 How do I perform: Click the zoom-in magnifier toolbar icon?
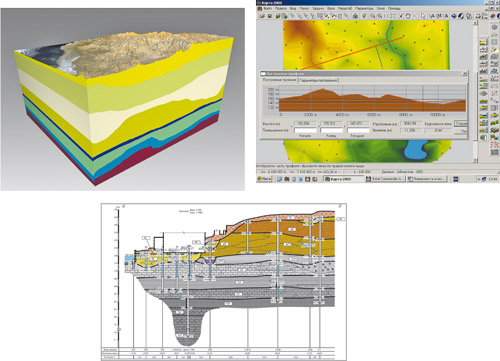pos(373,16)
